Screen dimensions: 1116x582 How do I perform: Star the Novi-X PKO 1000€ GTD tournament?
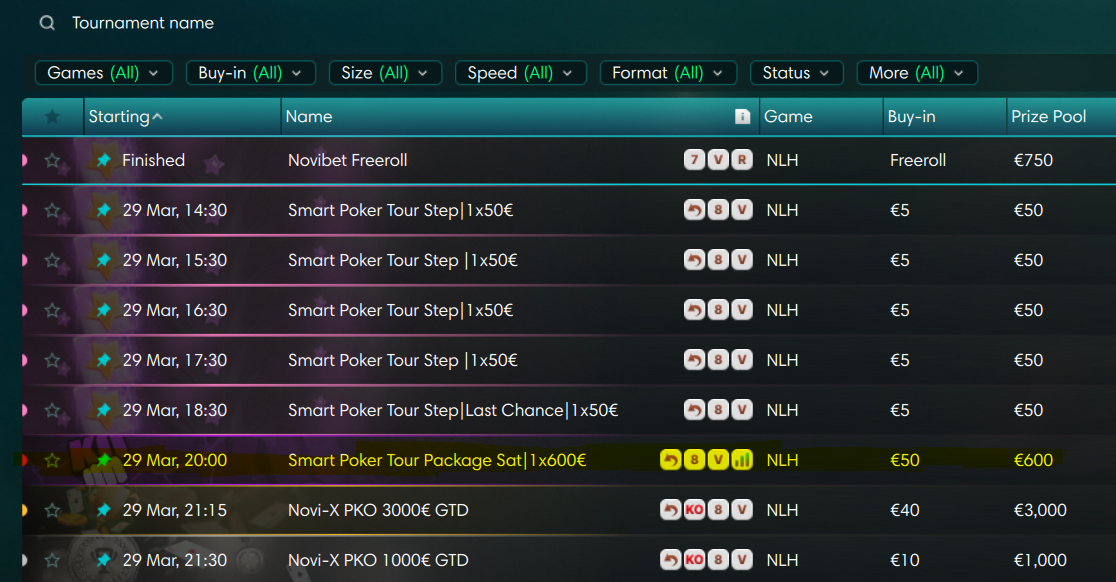[x=52, y=560]
